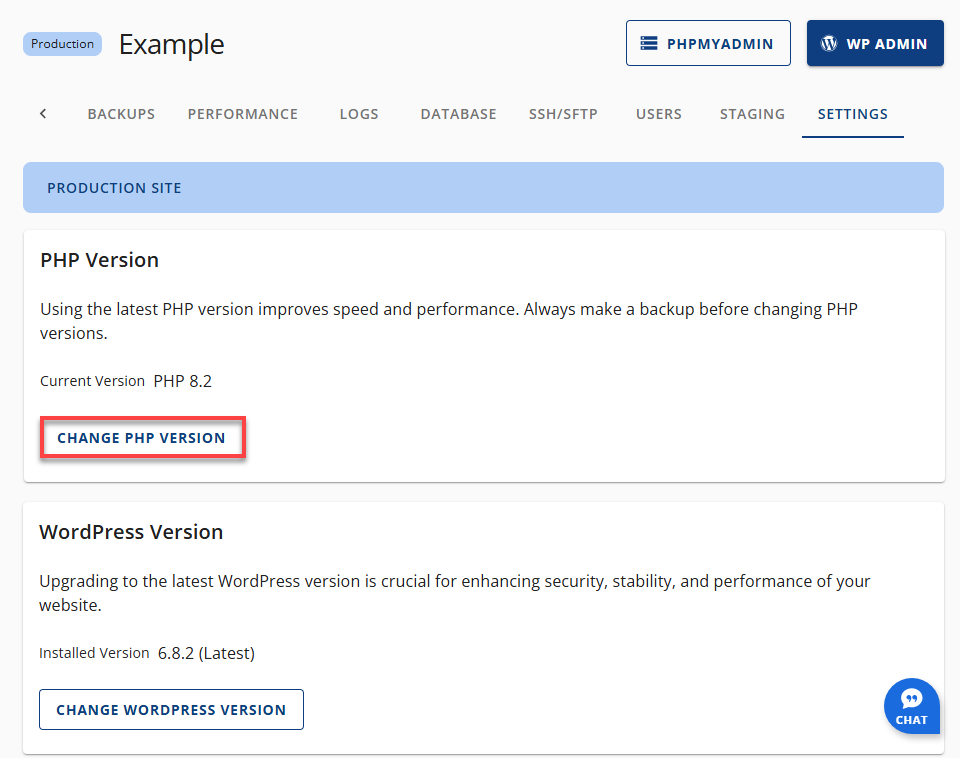
Task: Launch WP Admin
Action: coord(875,43)
